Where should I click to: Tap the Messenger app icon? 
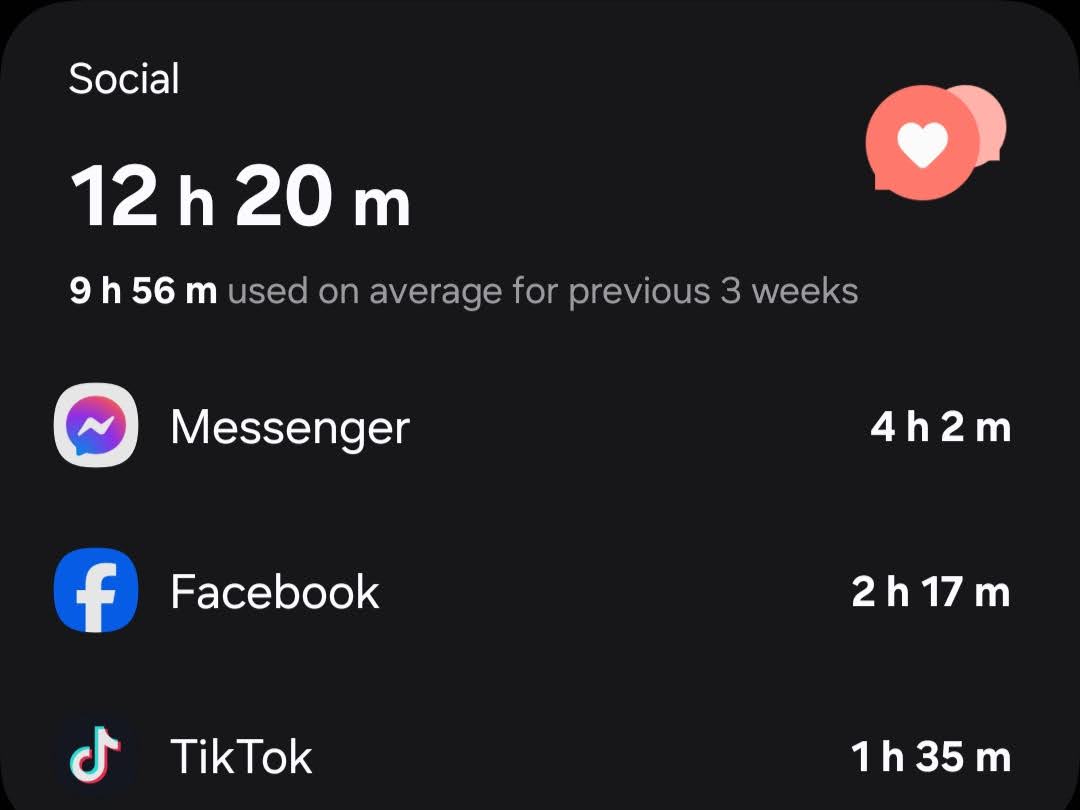click(x=96, y=425)
